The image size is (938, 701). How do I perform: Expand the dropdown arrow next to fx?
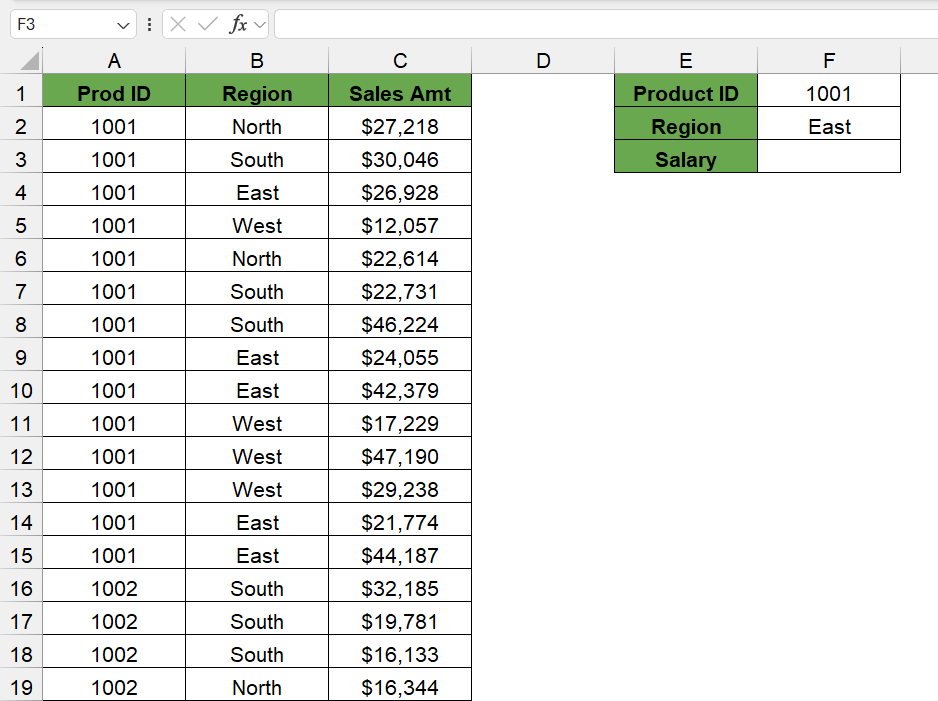(259, 25)
